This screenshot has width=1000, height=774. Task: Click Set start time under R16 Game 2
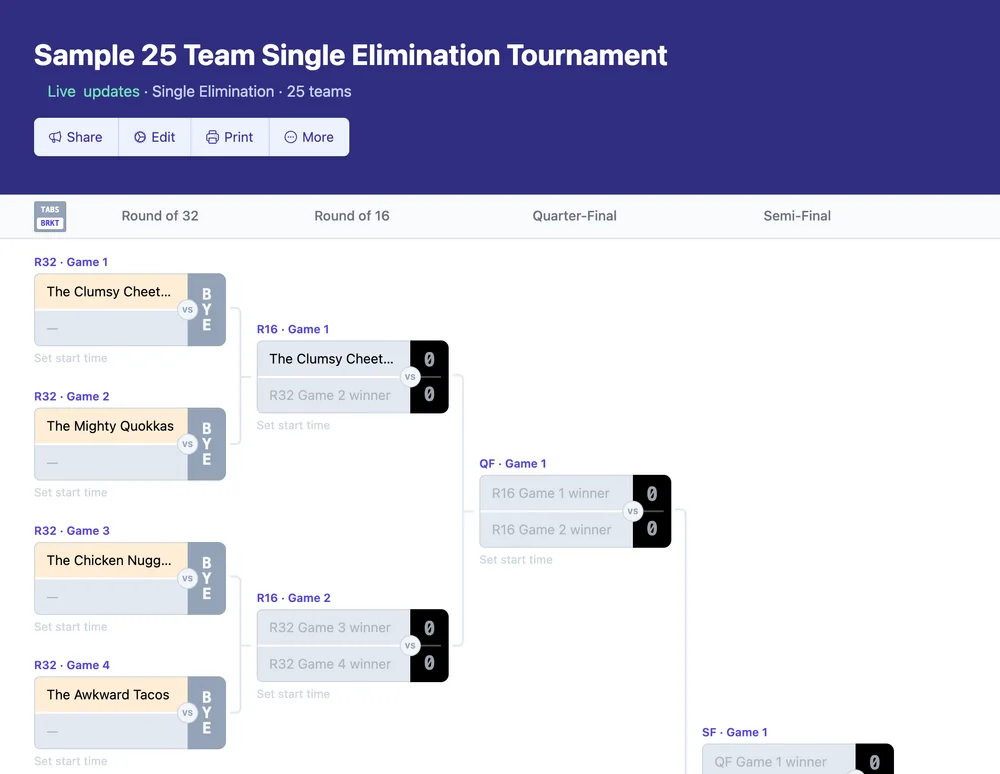click(293, 693)
